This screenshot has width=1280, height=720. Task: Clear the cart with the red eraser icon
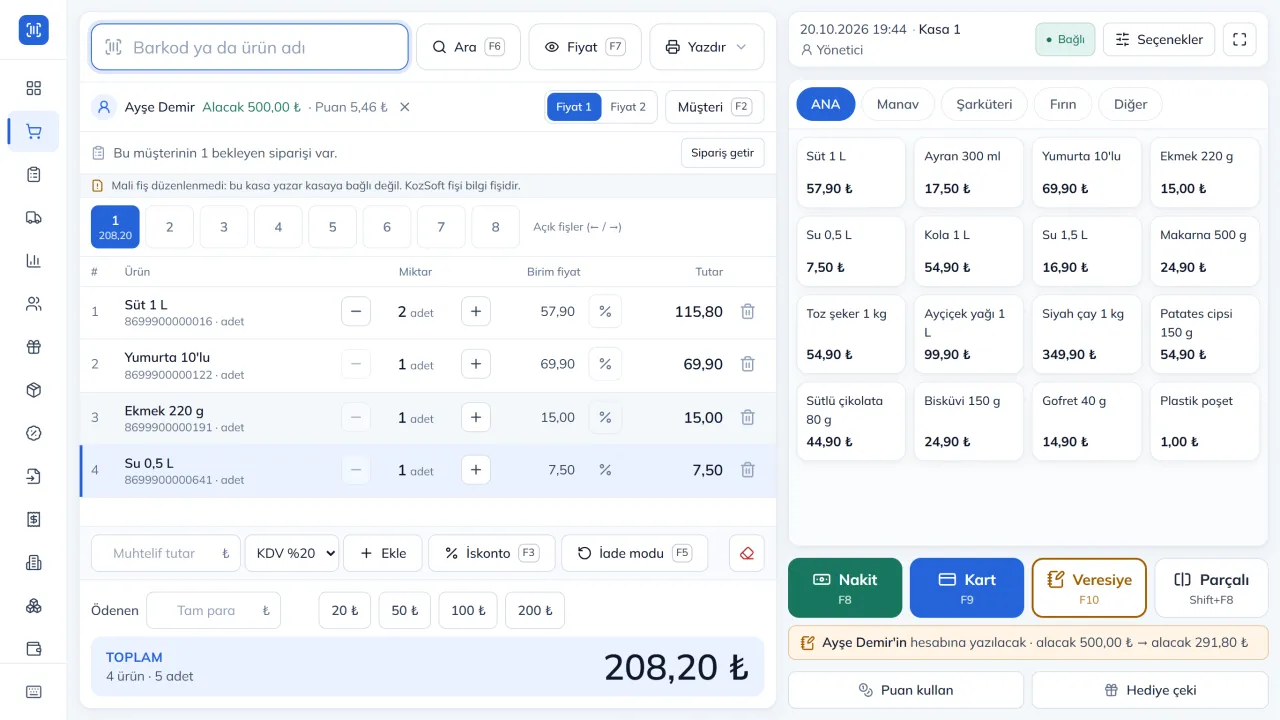click(x=747, y=553)
